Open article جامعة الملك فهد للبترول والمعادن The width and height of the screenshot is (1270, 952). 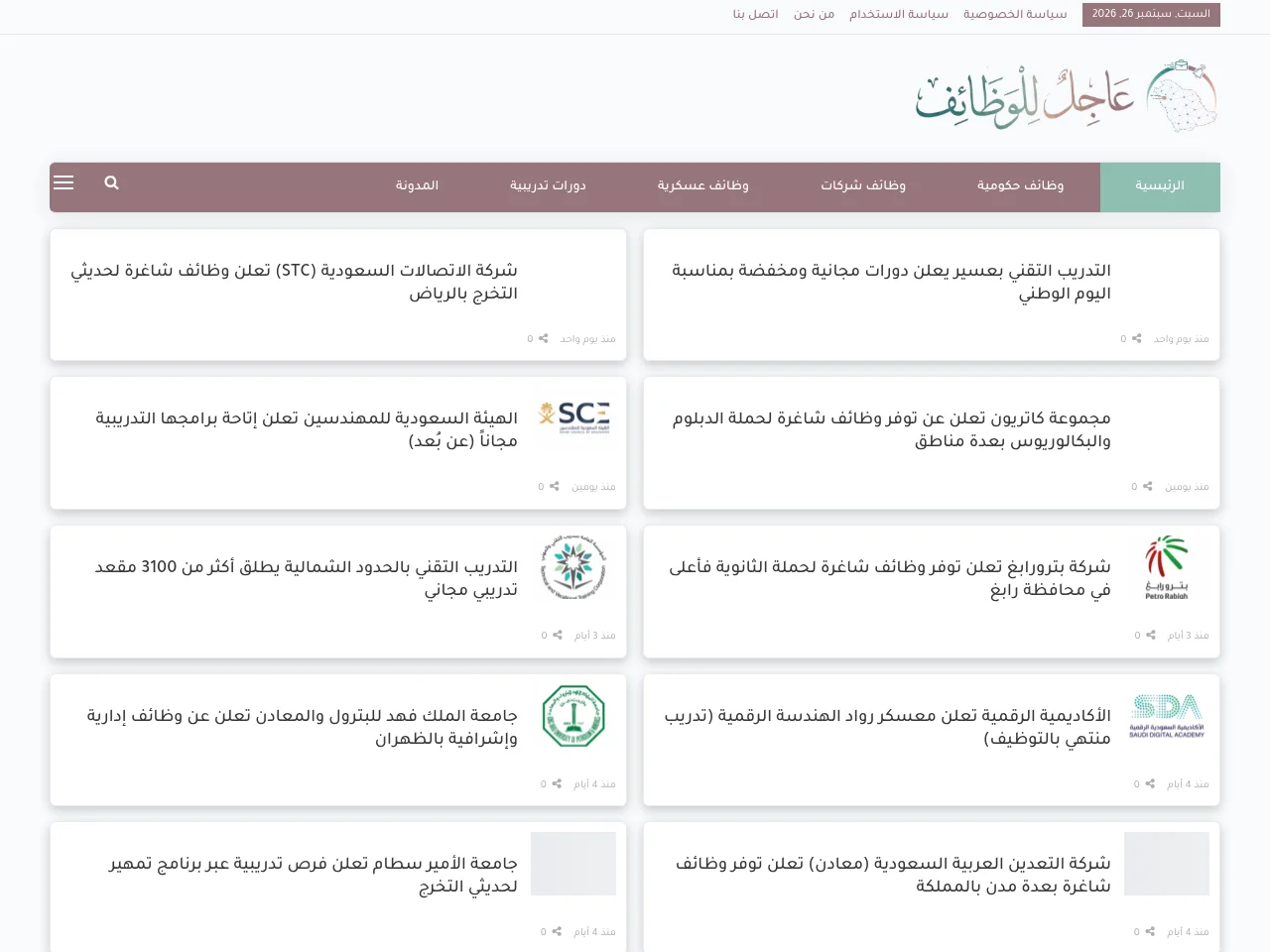[302, 727]
